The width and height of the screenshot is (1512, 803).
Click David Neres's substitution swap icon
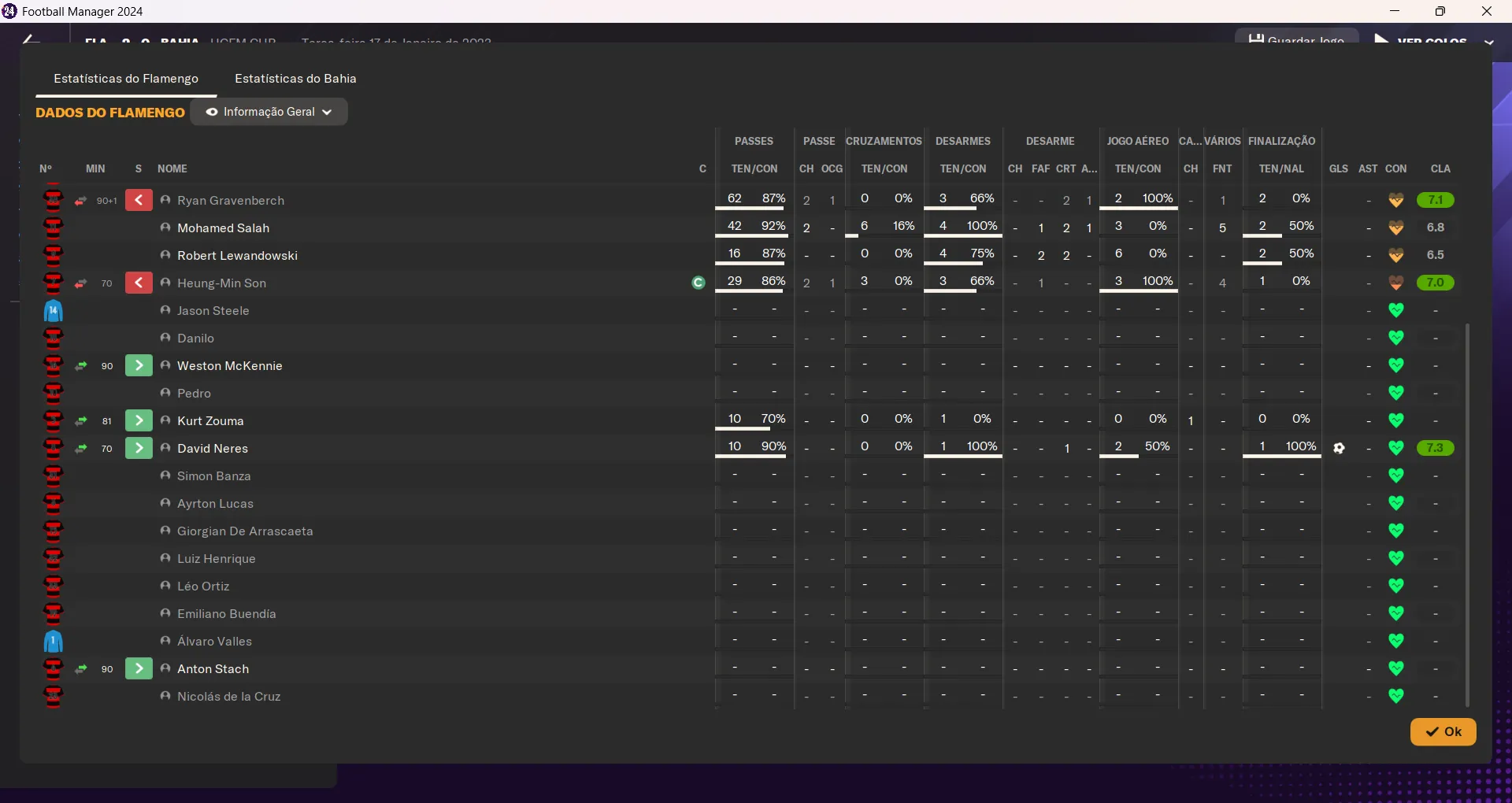click(x=80, y=449)
